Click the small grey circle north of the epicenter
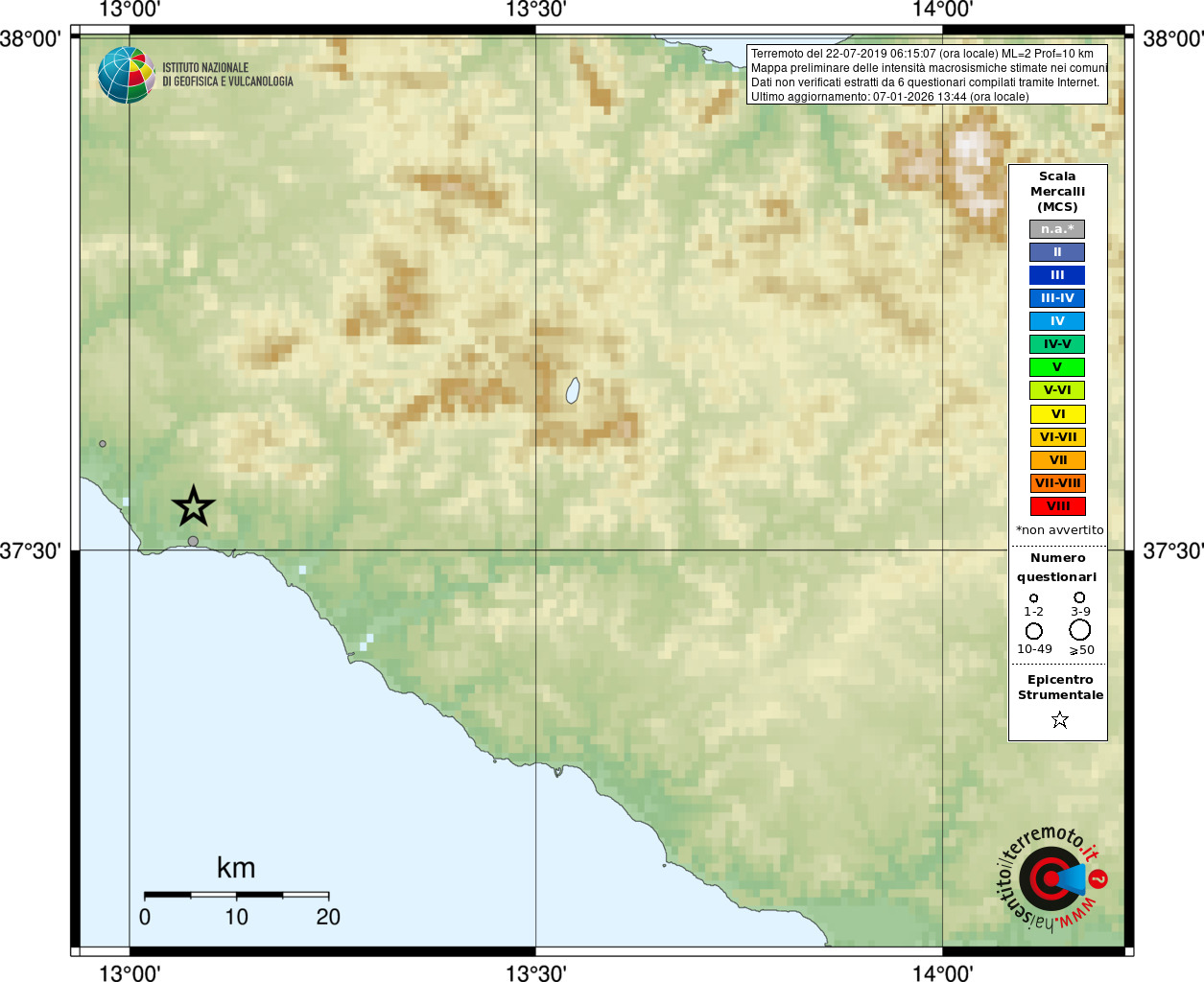 tap(103, 444)
